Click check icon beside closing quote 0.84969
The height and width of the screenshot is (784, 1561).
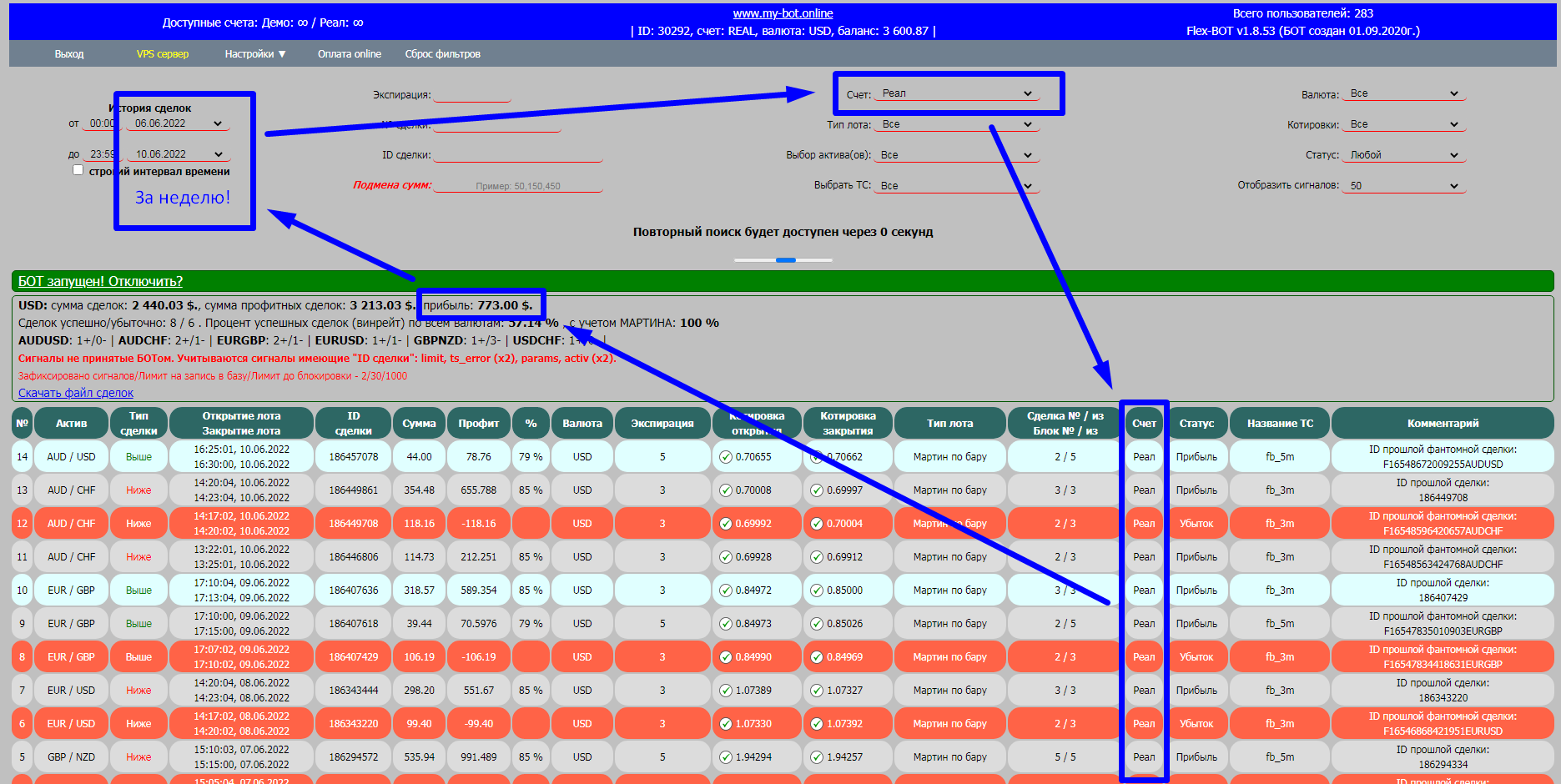pos(817,657)
